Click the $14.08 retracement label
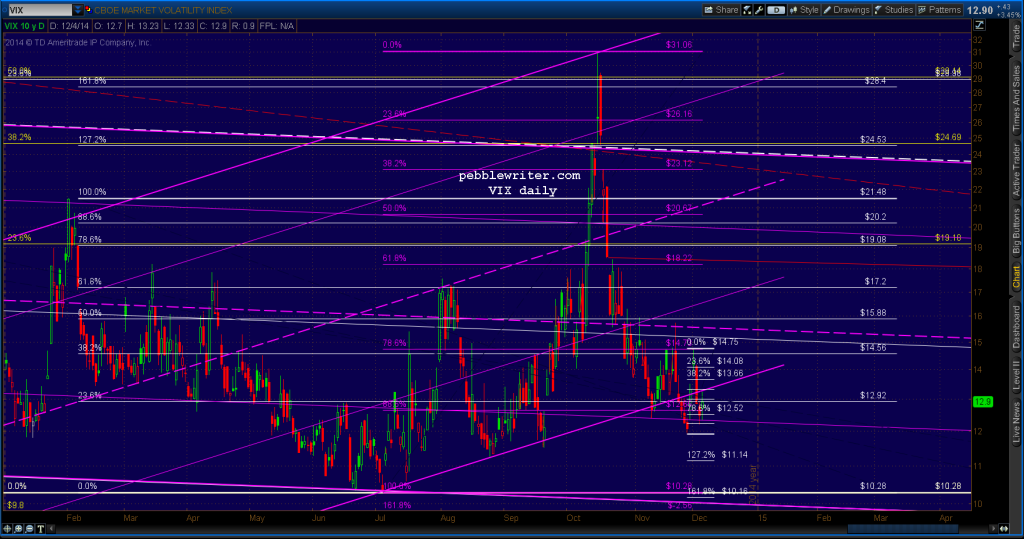Image resolution: width=1024 pixels, height=539 pixels. (729, 361)
